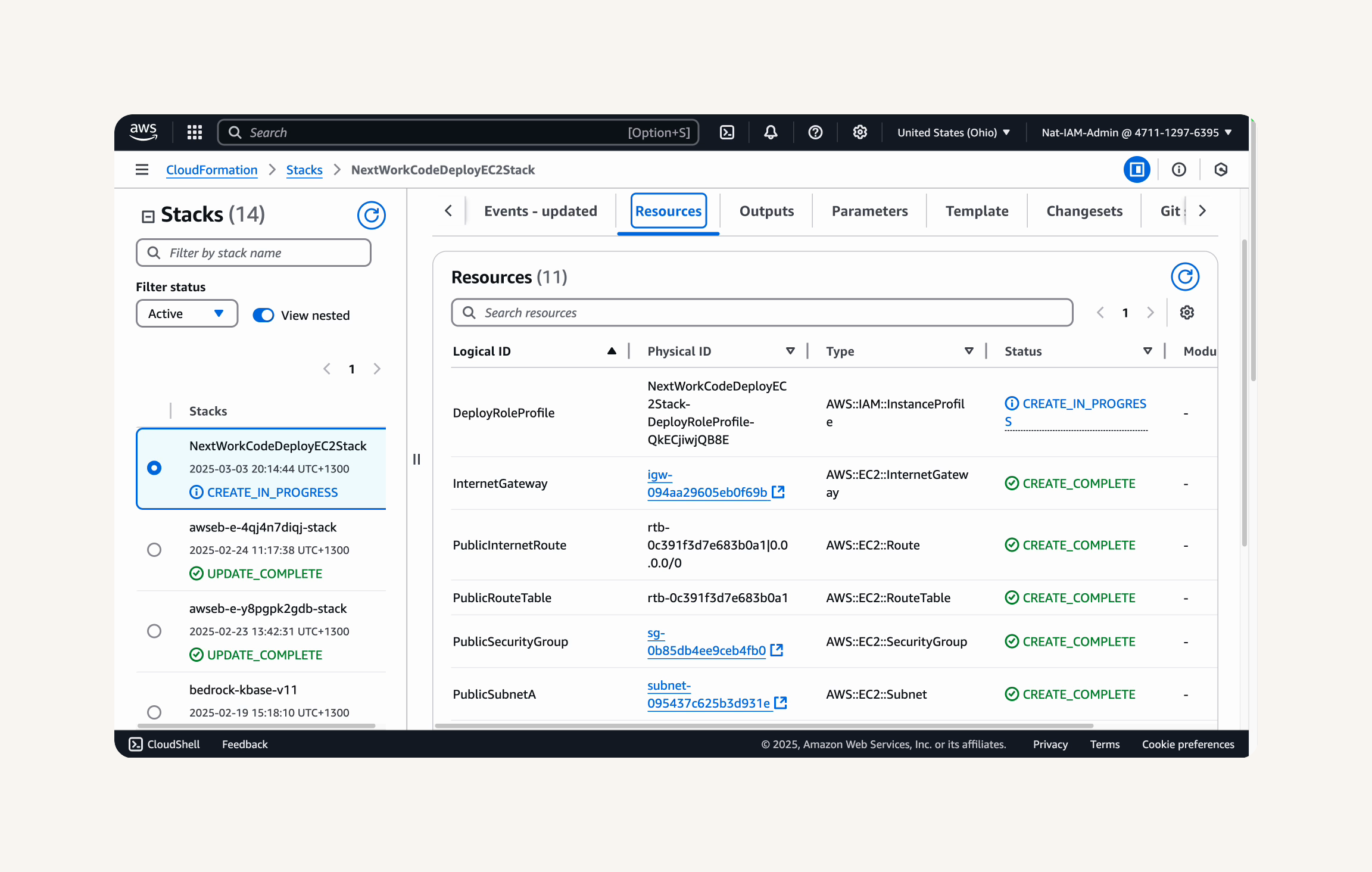Go to next page of stacks list
The width and height of the screenshot is (1372, 872).
tap(377, 369)
